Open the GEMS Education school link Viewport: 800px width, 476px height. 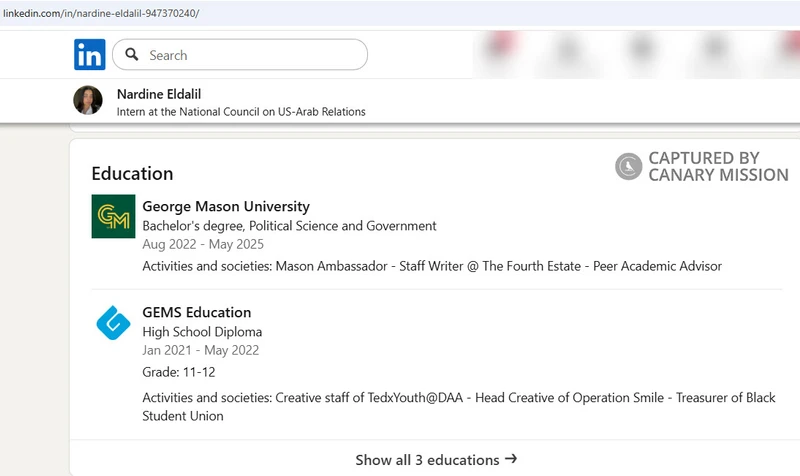pos(196,312)
